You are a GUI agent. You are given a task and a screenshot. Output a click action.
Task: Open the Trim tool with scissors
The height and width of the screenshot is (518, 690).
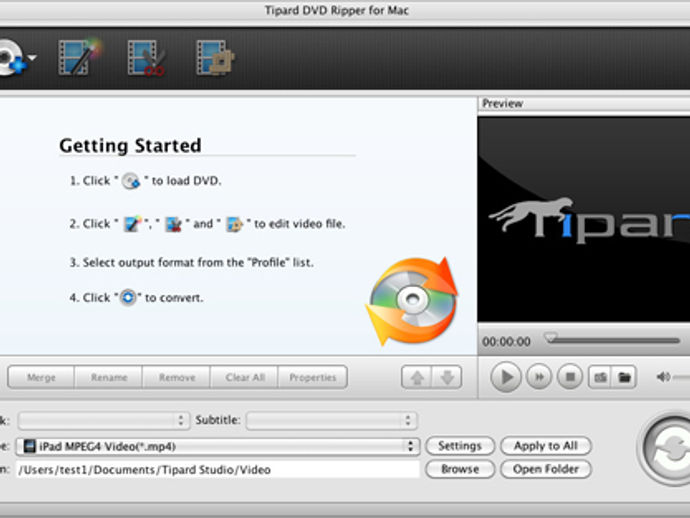[147, 58]
